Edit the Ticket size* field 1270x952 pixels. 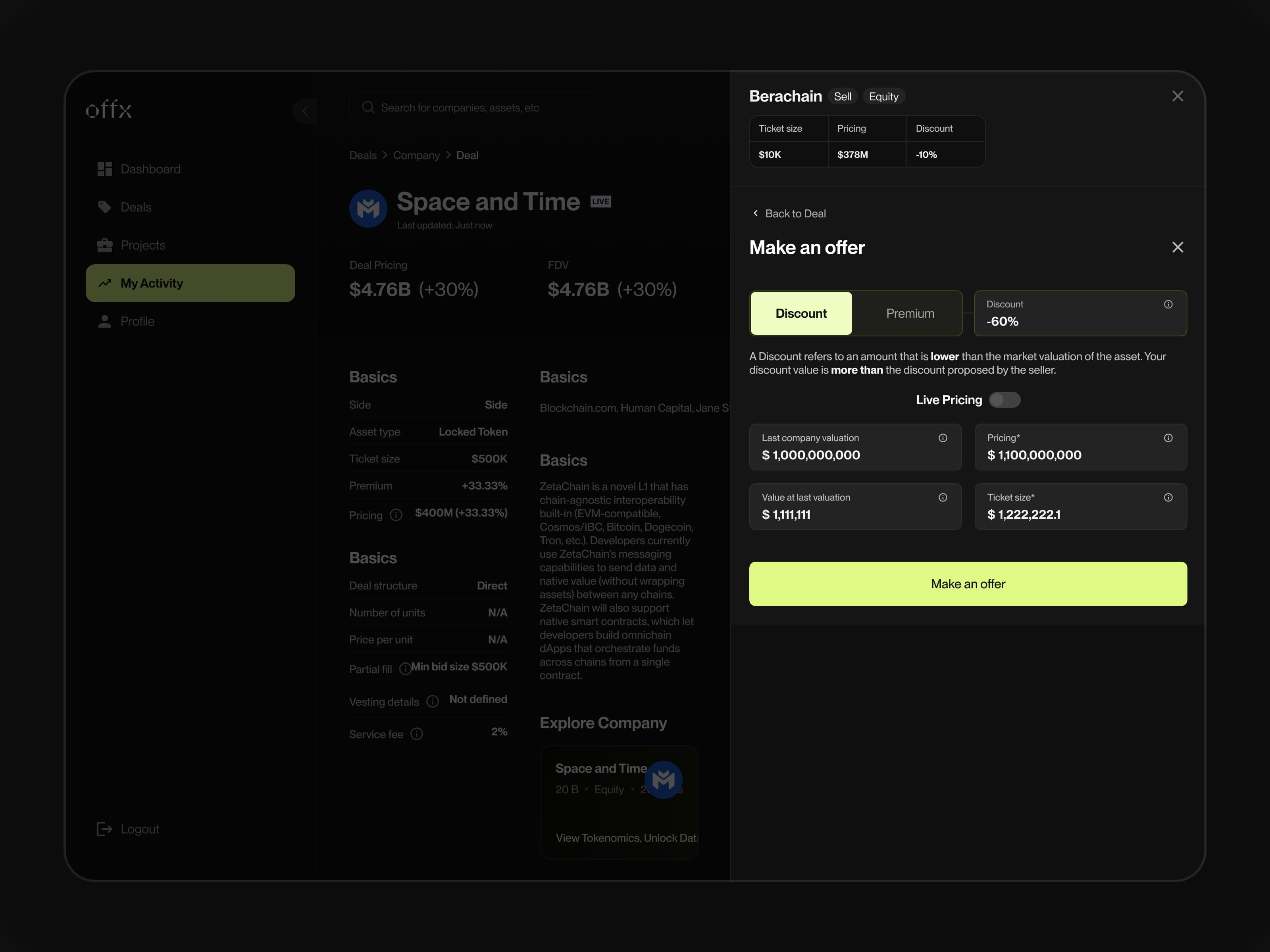coord(1081,506)
